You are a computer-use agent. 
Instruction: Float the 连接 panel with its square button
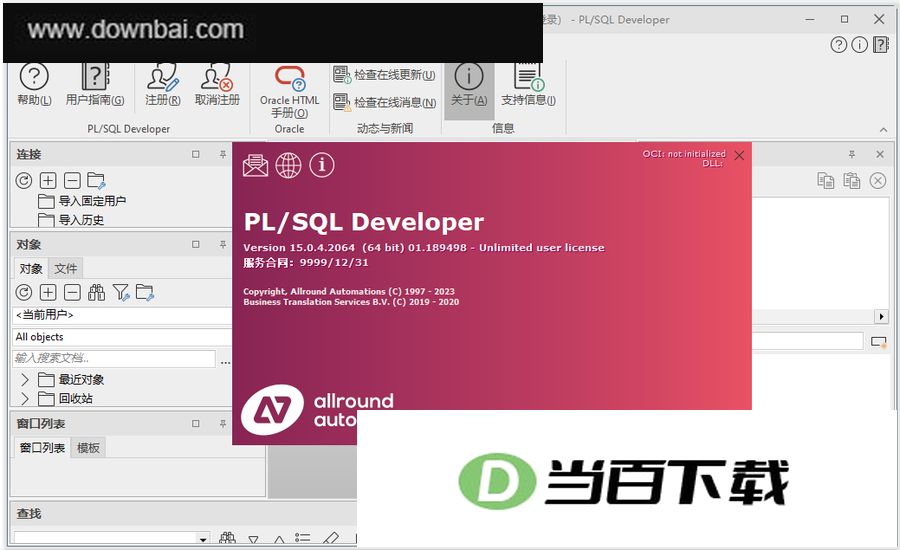coord(196,154)
